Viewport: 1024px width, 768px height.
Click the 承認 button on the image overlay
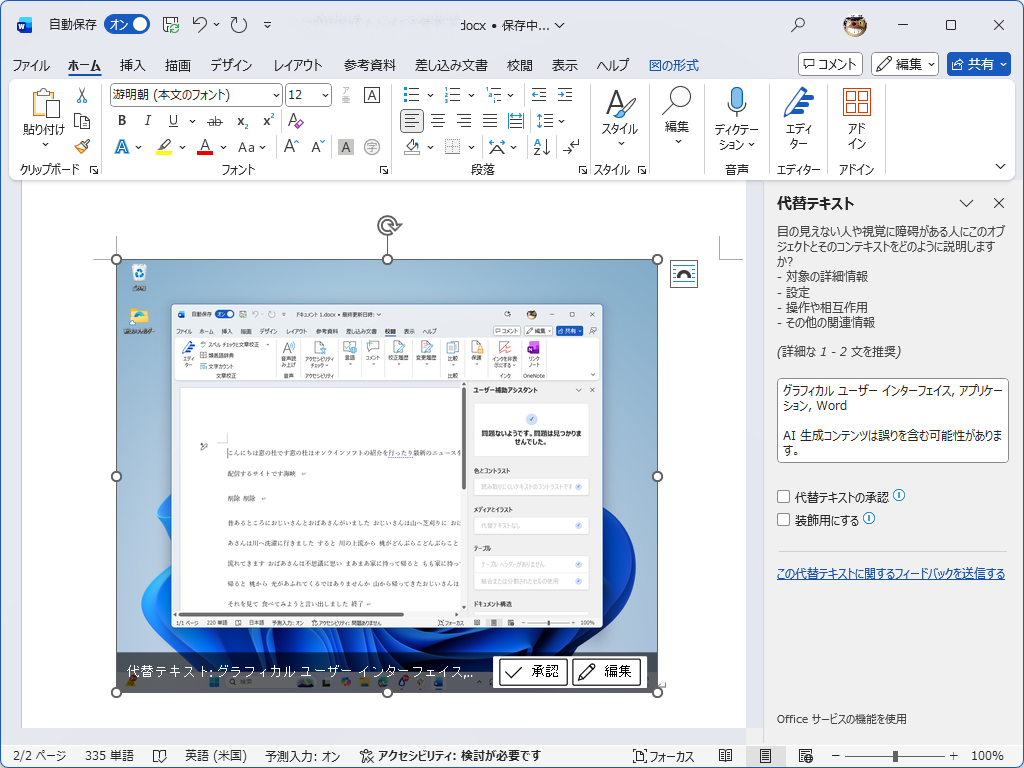pos(531,672)
